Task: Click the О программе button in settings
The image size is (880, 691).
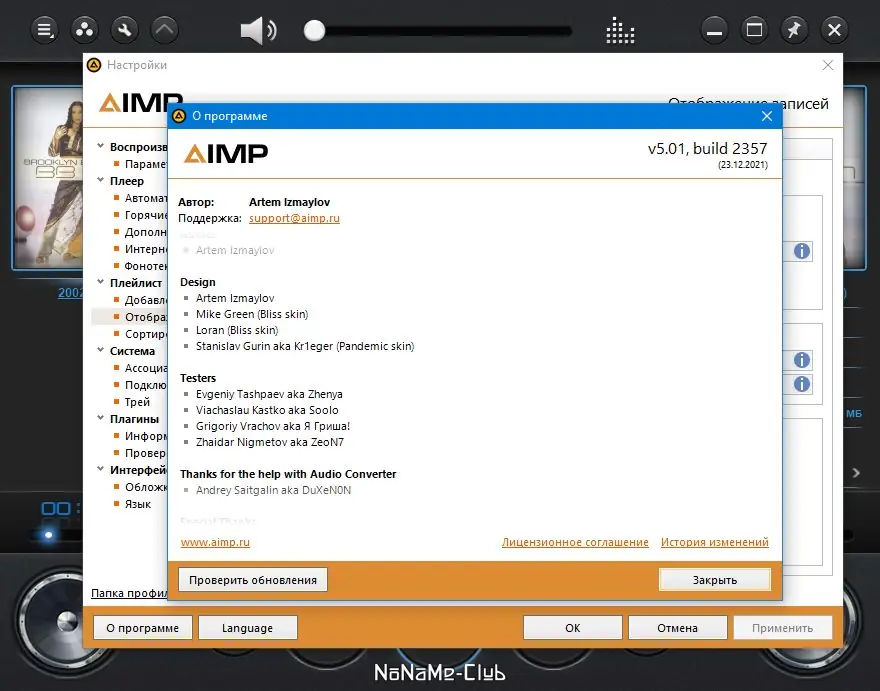Action: click(143, 628)
